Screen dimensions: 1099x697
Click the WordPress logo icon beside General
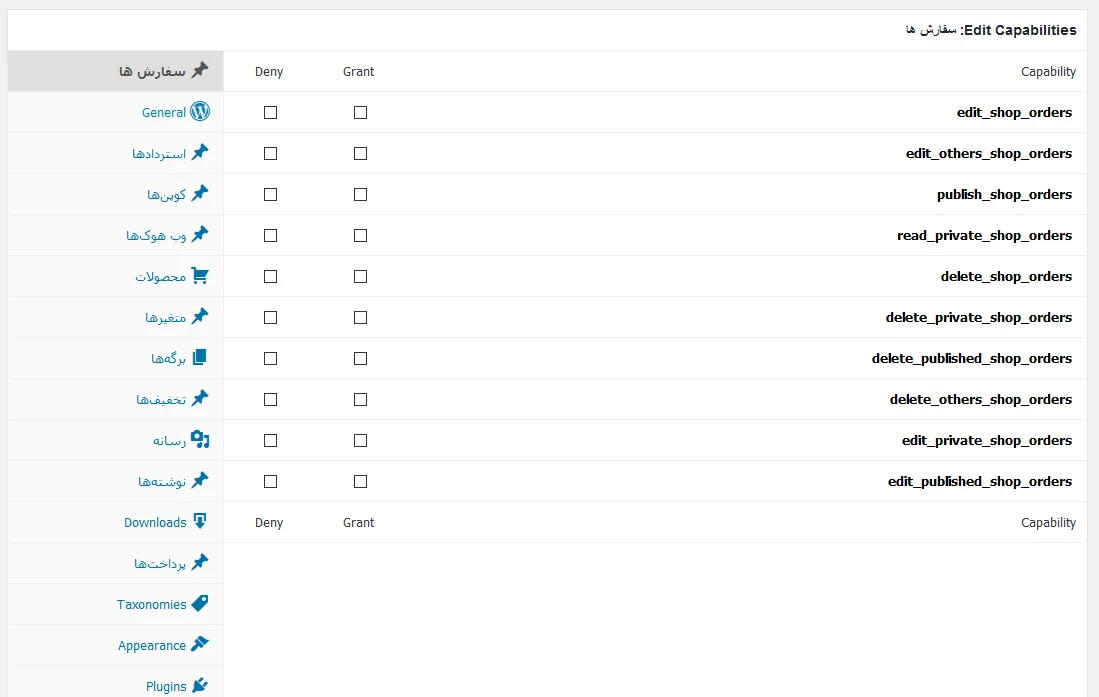tap(200, 111)
